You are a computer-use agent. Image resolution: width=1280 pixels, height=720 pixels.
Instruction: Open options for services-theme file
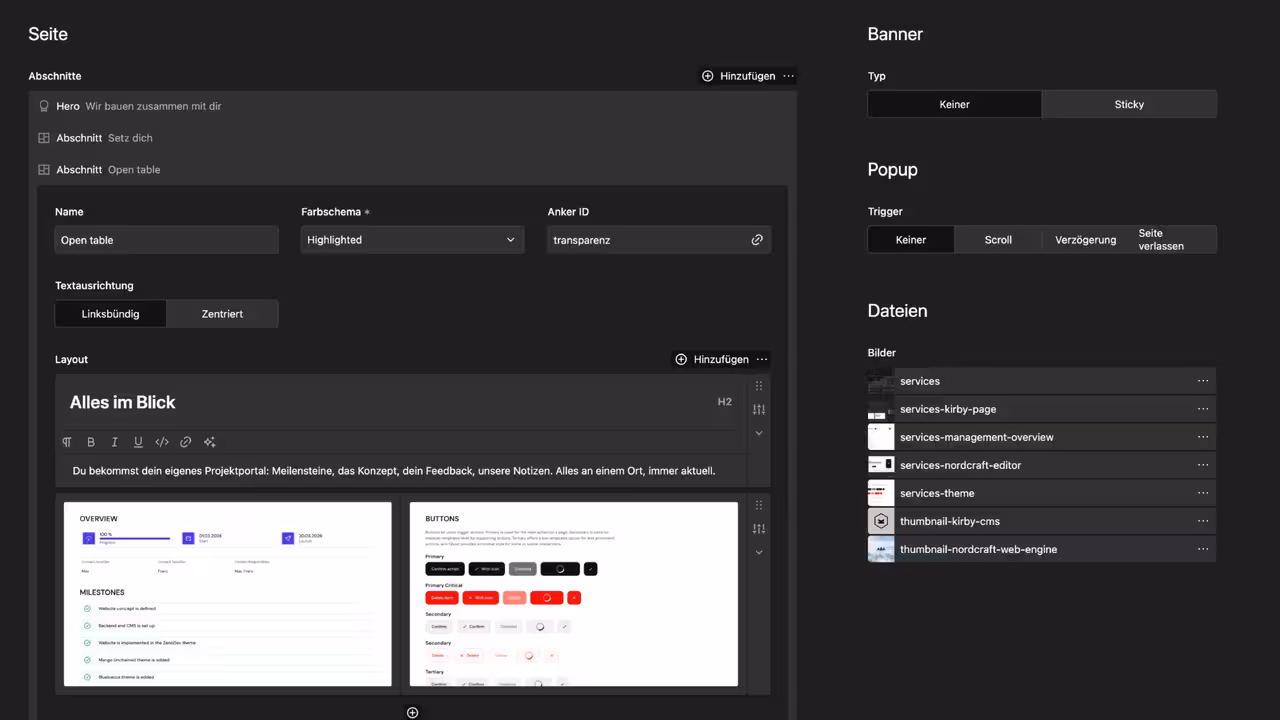point(1203,493)
